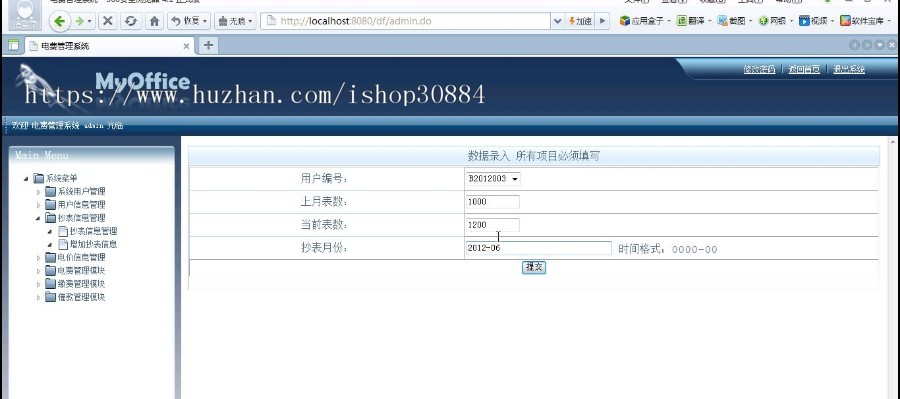
Task: Click the page icon beside 增加抄表信息
Action: (x=63, y=245)
